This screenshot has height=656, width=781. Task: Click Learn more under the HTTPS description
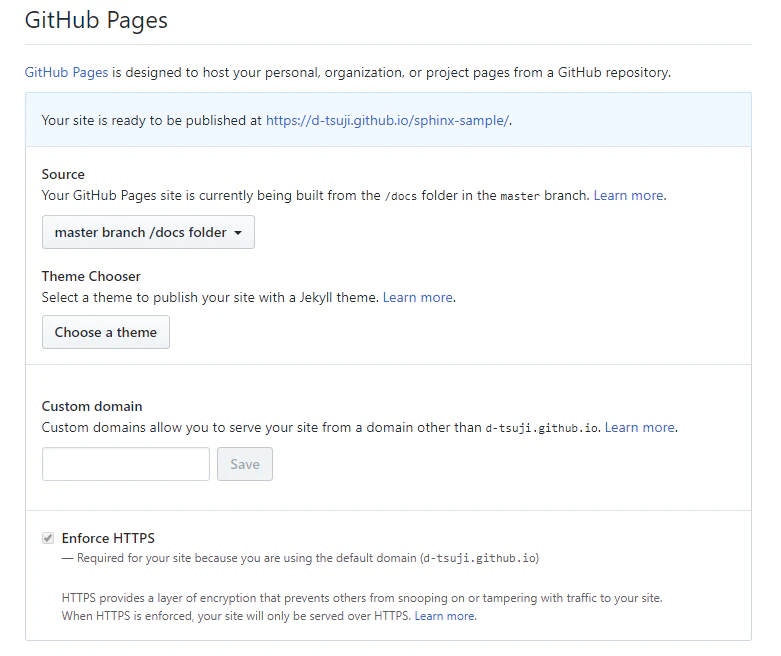445,616
